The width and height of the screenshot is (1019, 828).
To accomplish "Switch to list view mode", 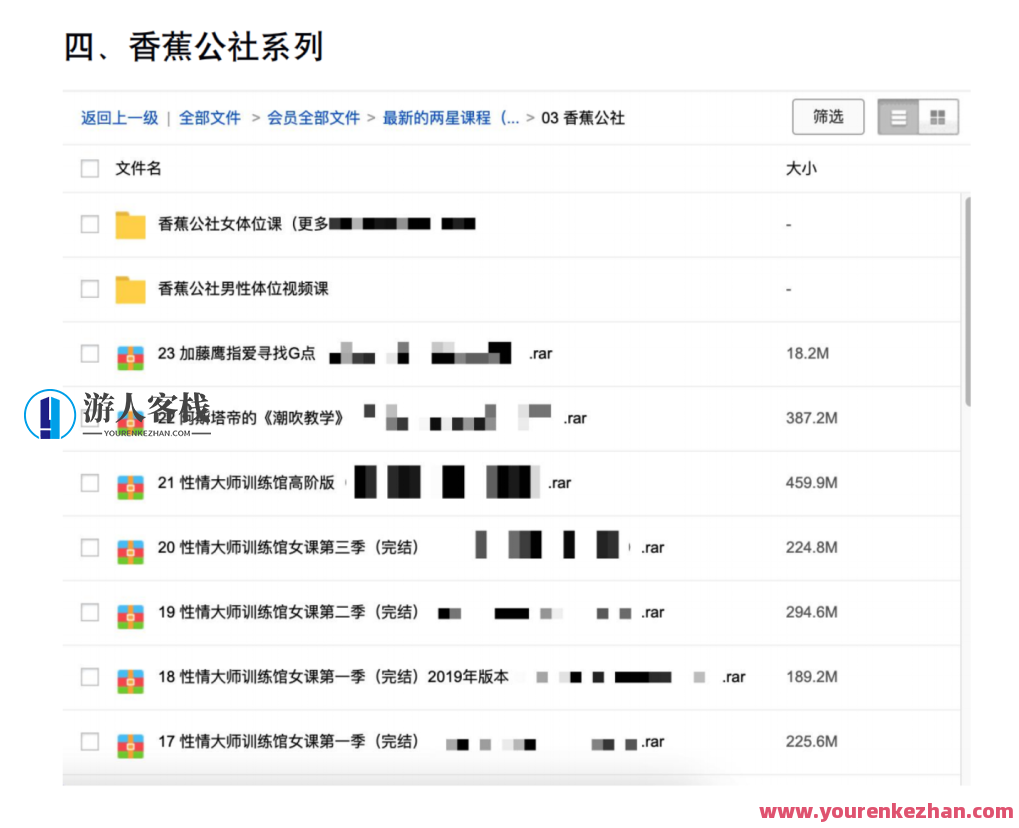I will coord(897,116).
